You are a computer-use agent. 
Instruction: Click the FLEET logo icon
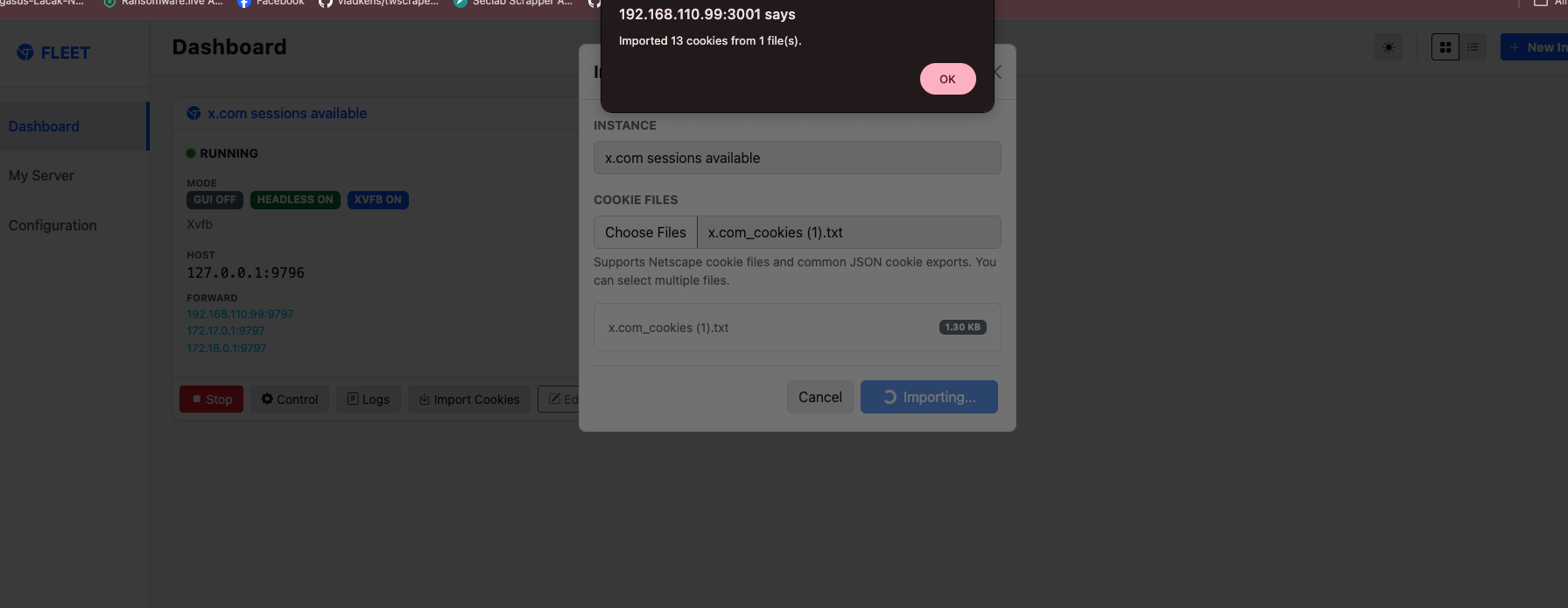[25, 53]
